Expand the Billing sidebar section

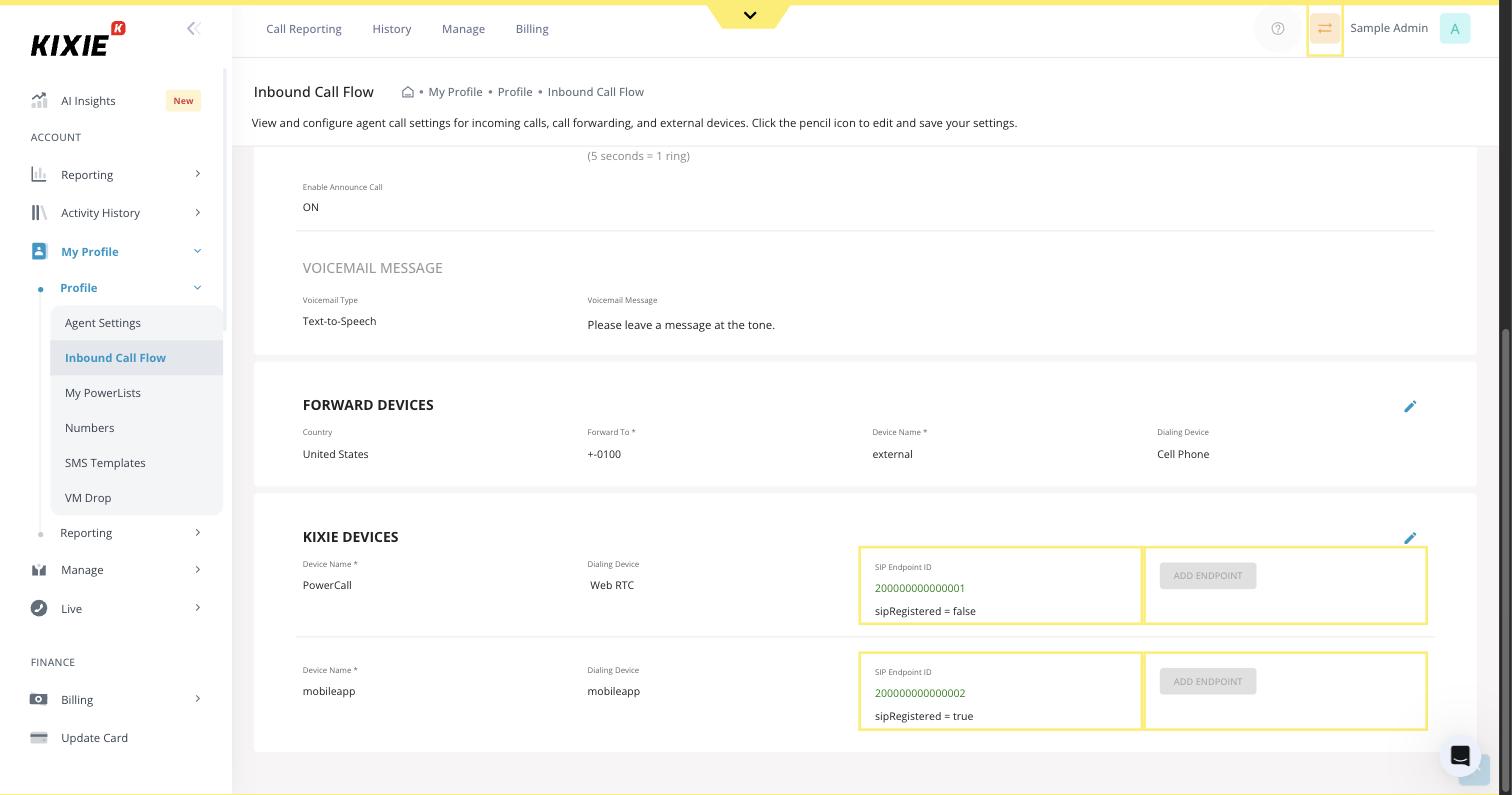click(x=197, y=699)
